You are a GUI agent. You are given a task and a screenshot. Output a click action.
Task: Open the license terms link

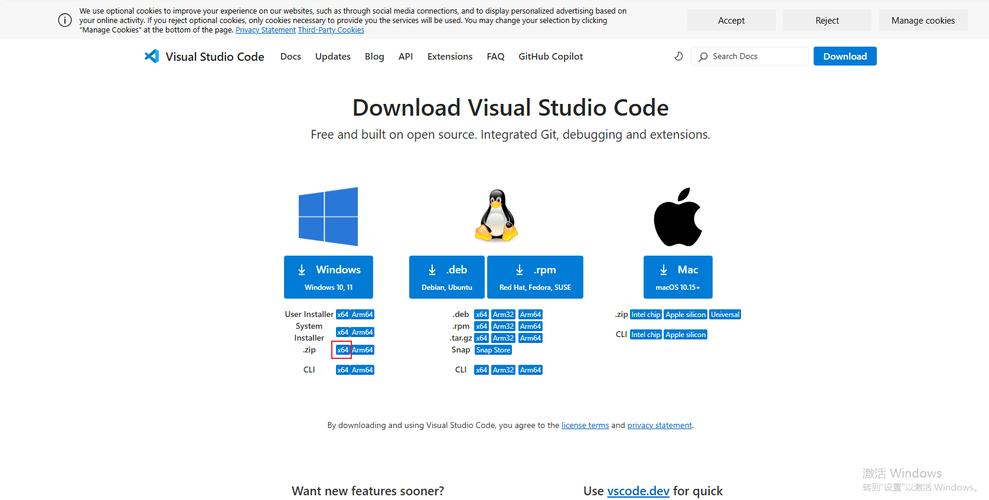point(585,426)
